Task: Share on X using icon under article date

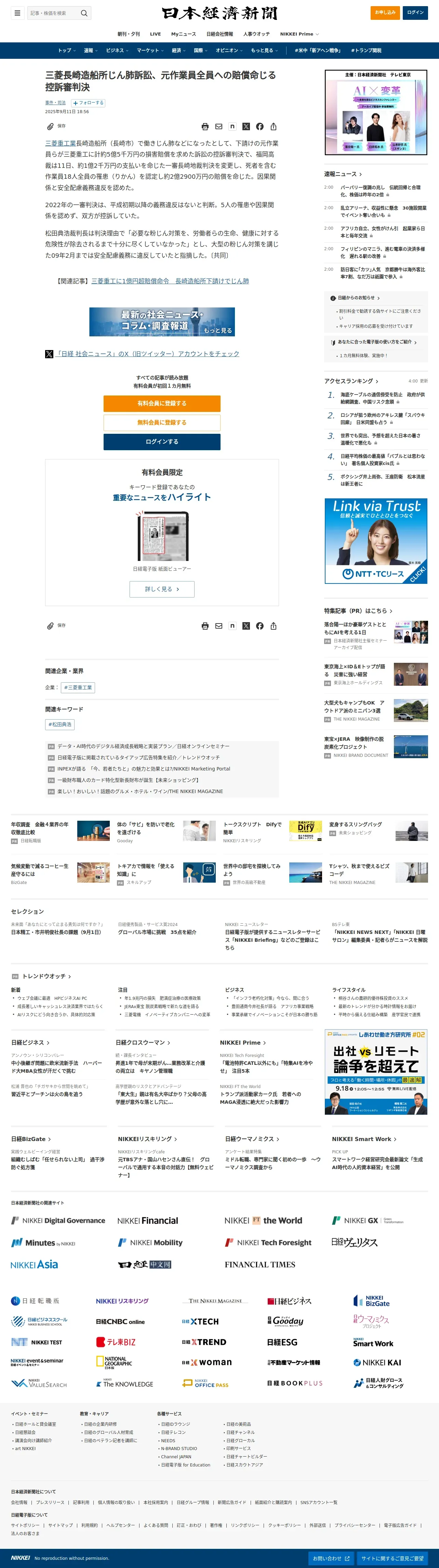Action: (x=246, y=126)
